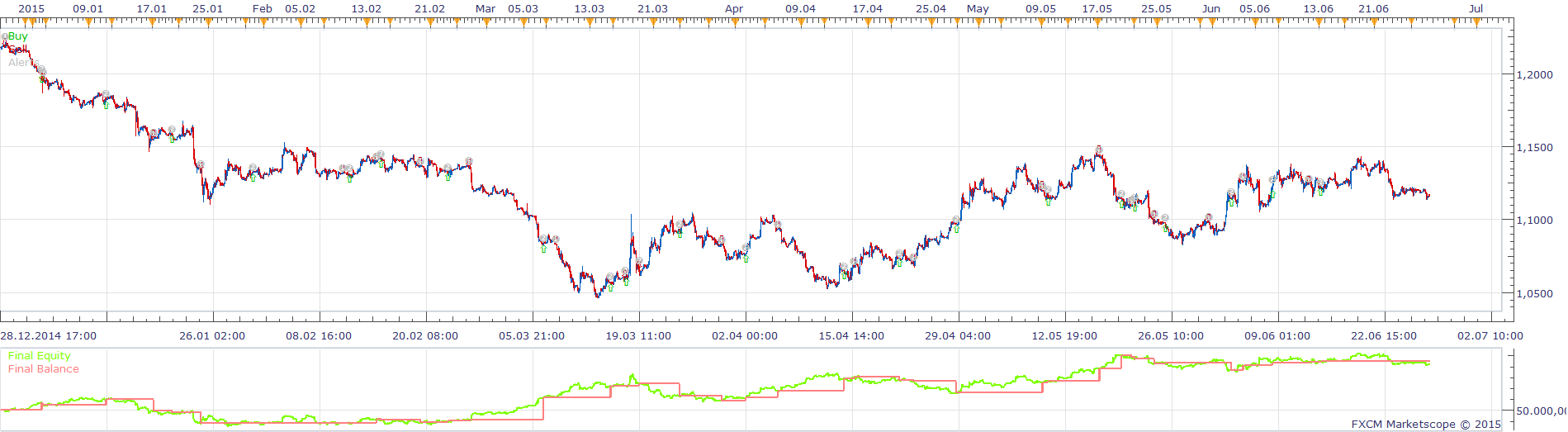Click the 17.04 date on top axis
The image size is (1568, 432).
coord(867,8)
